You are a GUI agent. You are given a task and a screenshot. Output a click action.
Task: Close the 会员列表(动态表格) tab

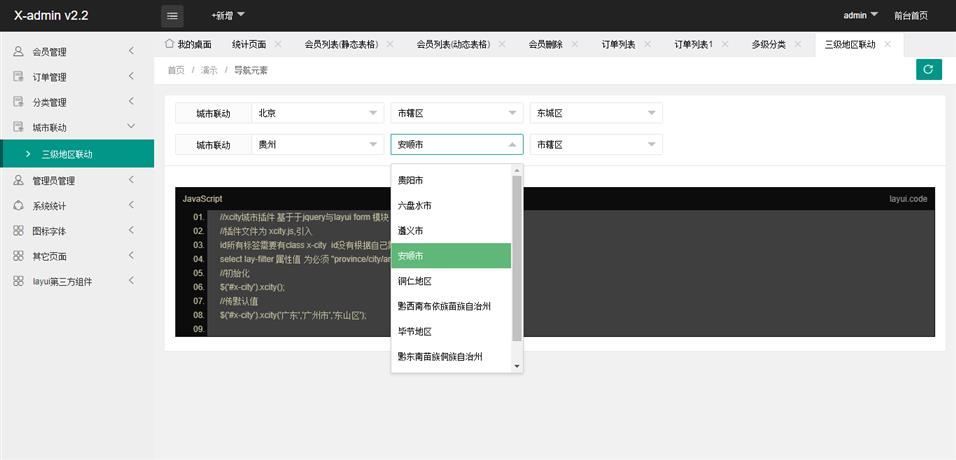click(502, 45)
